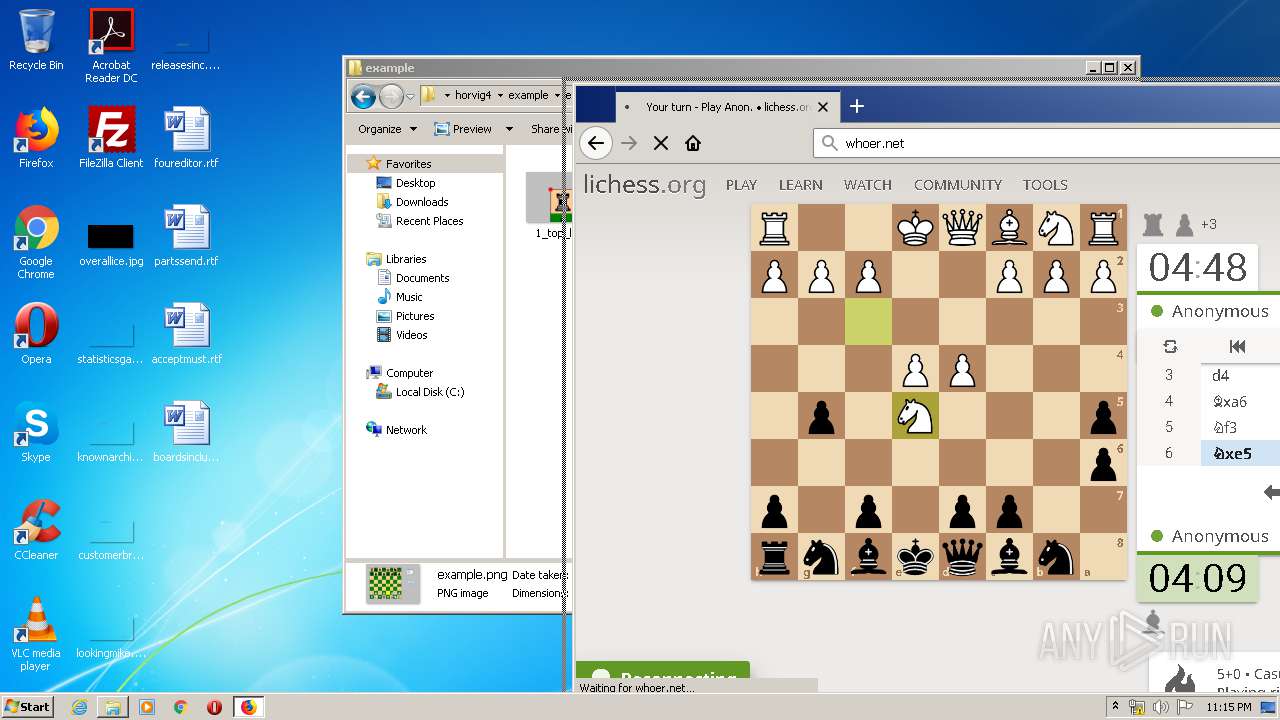Launch the VLC media player desktop icon
This screenshot has width=1280, height=720.
tap(36, 634)
